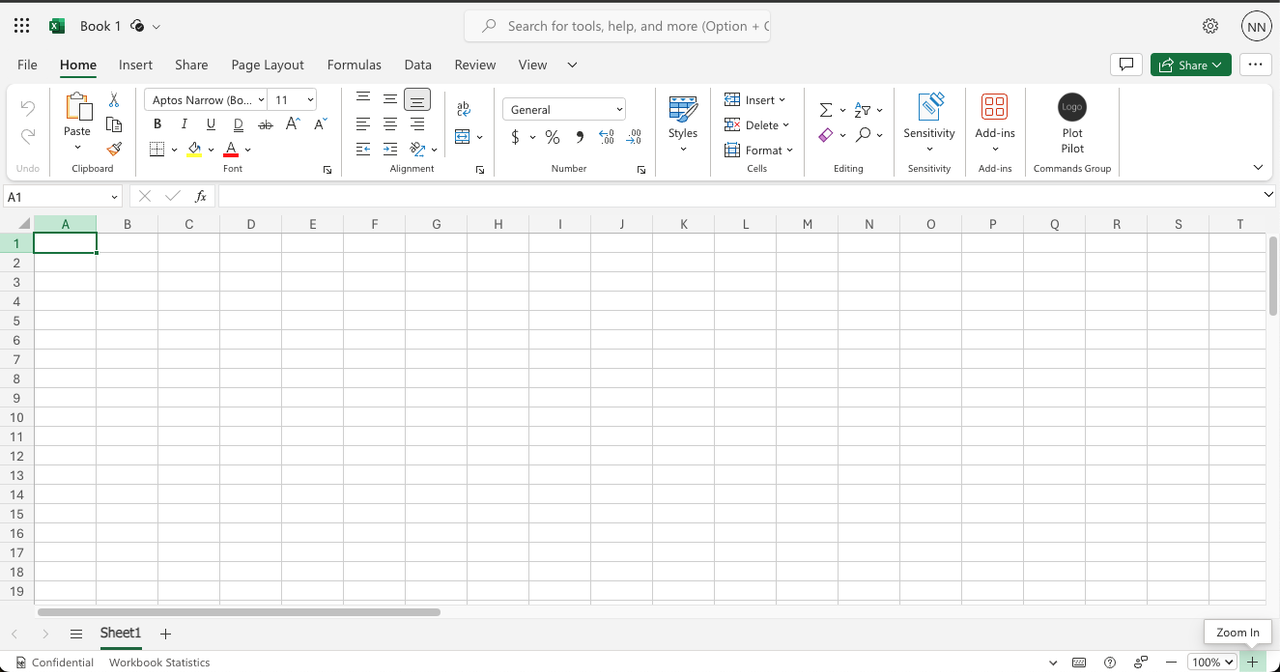
Task: Add a new sheet with the plus icon
Action: [x=166, y=634]
